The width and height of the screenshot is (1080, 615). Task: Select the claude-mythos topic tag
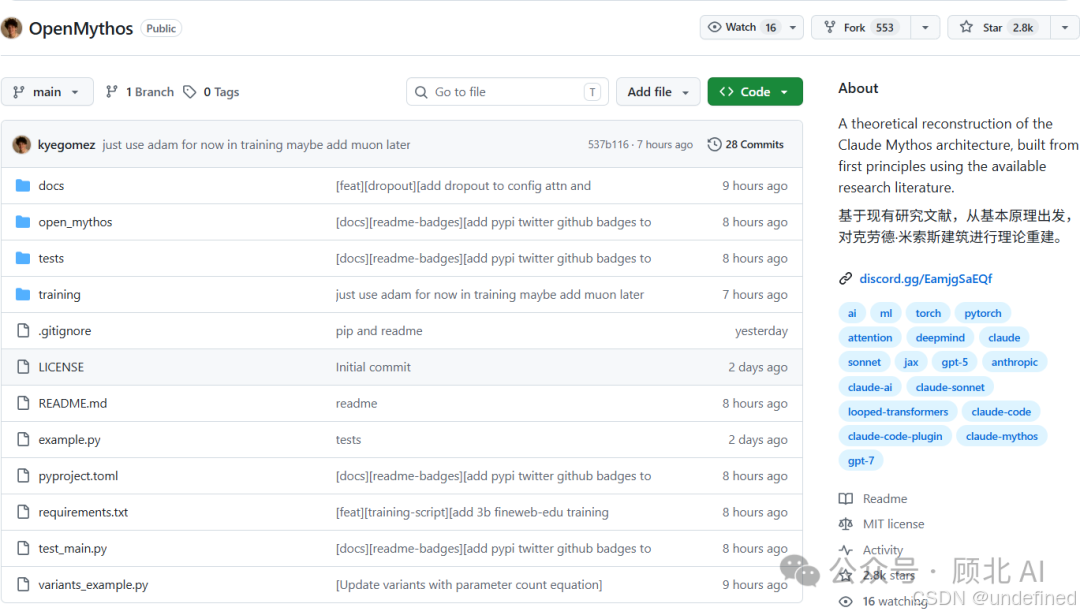tap(1001, 436)
